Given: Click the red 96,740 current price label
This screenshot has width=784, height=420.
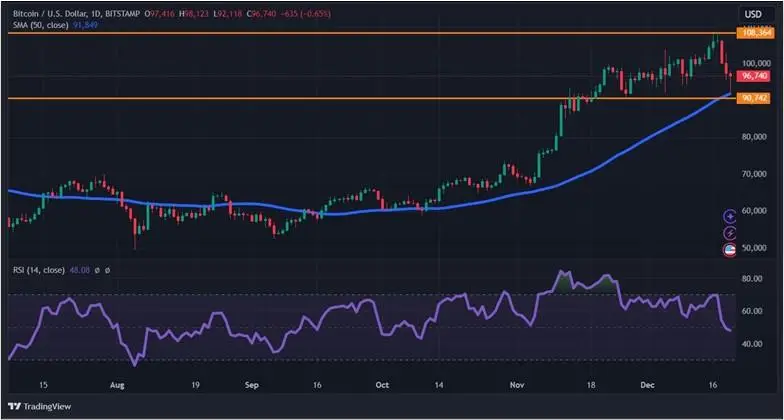Looking at the screenshot, I should tap(754, 76).
